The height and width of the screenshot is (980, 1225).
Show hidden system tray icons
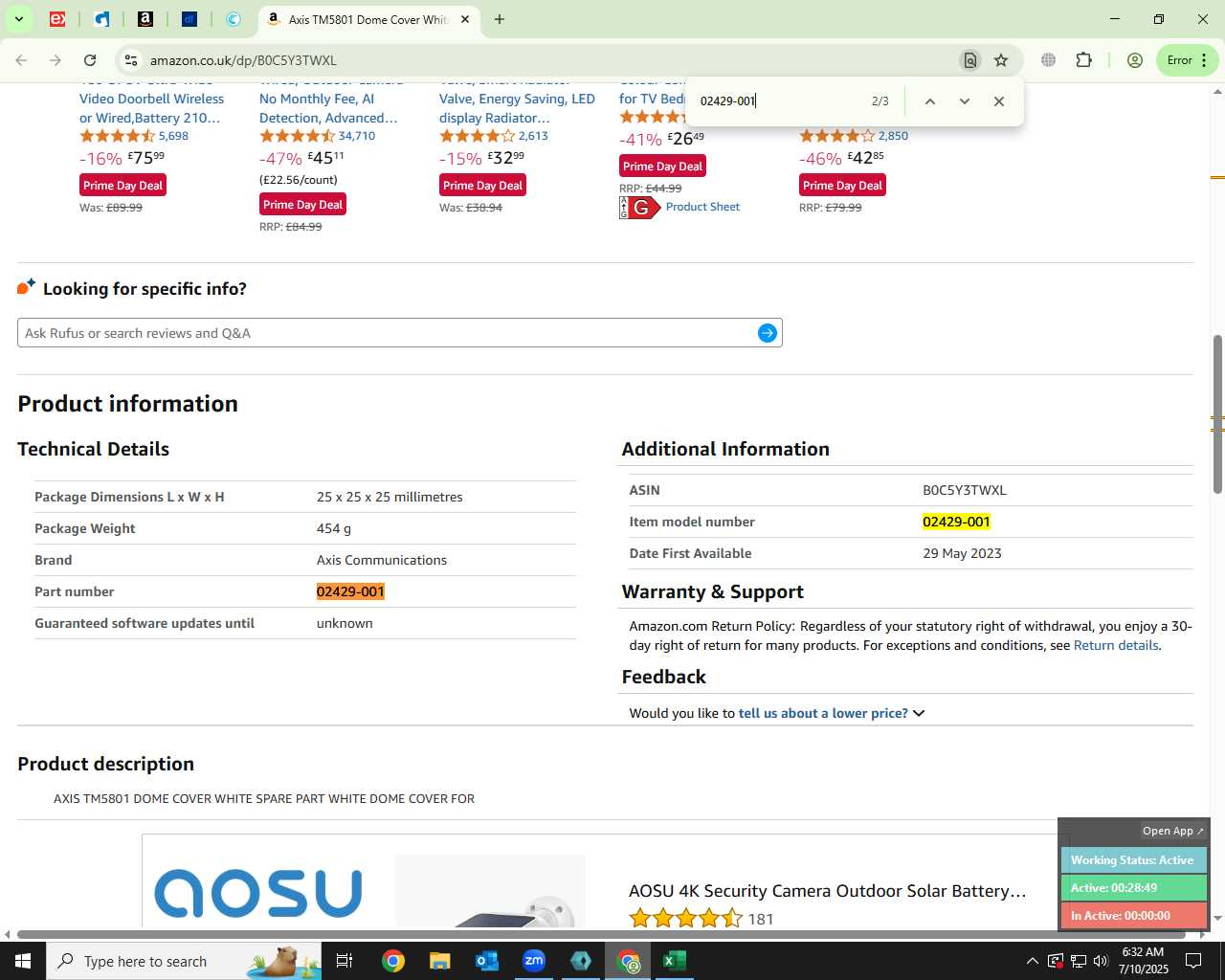coord(1032,961)
